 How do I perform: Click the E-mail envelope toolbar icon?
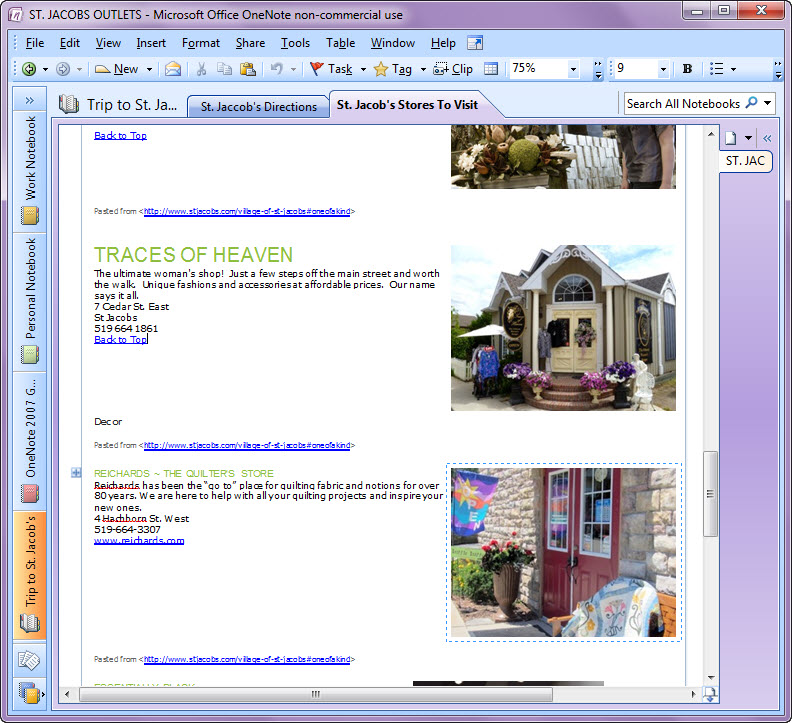pyautogui.click(x=173, y=69)
